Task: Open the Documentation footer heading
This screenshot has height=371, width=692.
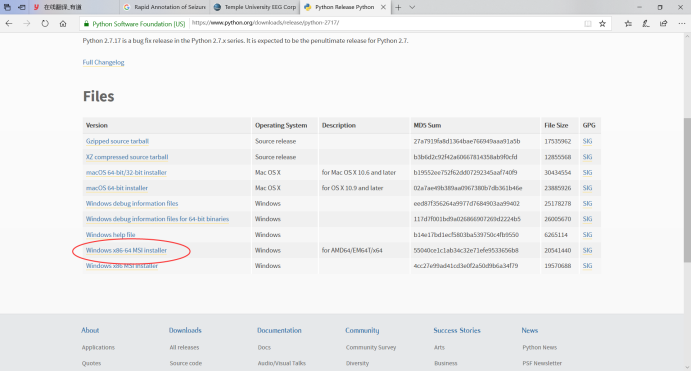Action: 279,330
